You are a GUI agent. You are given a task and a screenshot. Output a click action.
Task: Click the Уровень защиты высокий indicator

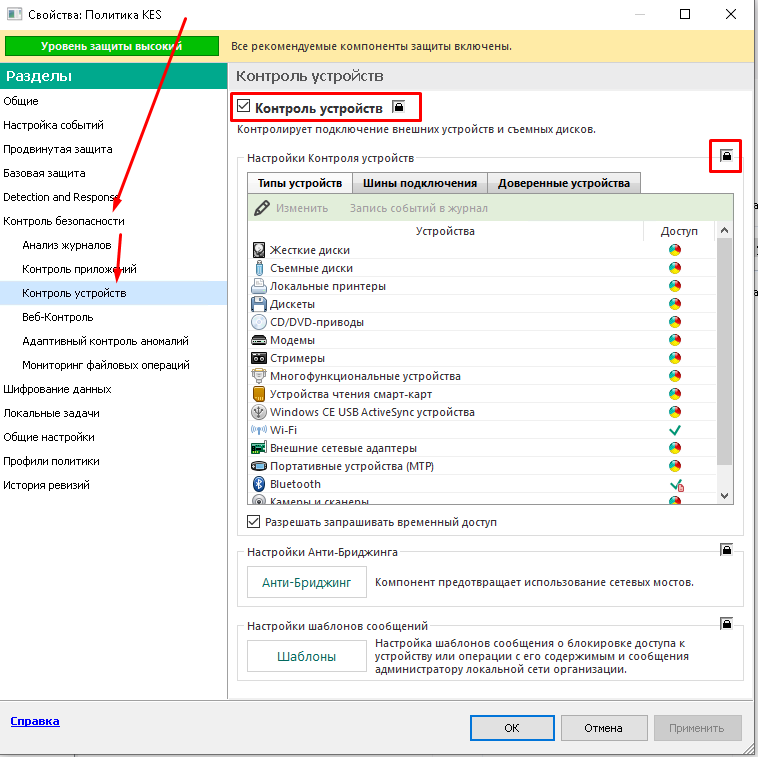tap(112, 46)
